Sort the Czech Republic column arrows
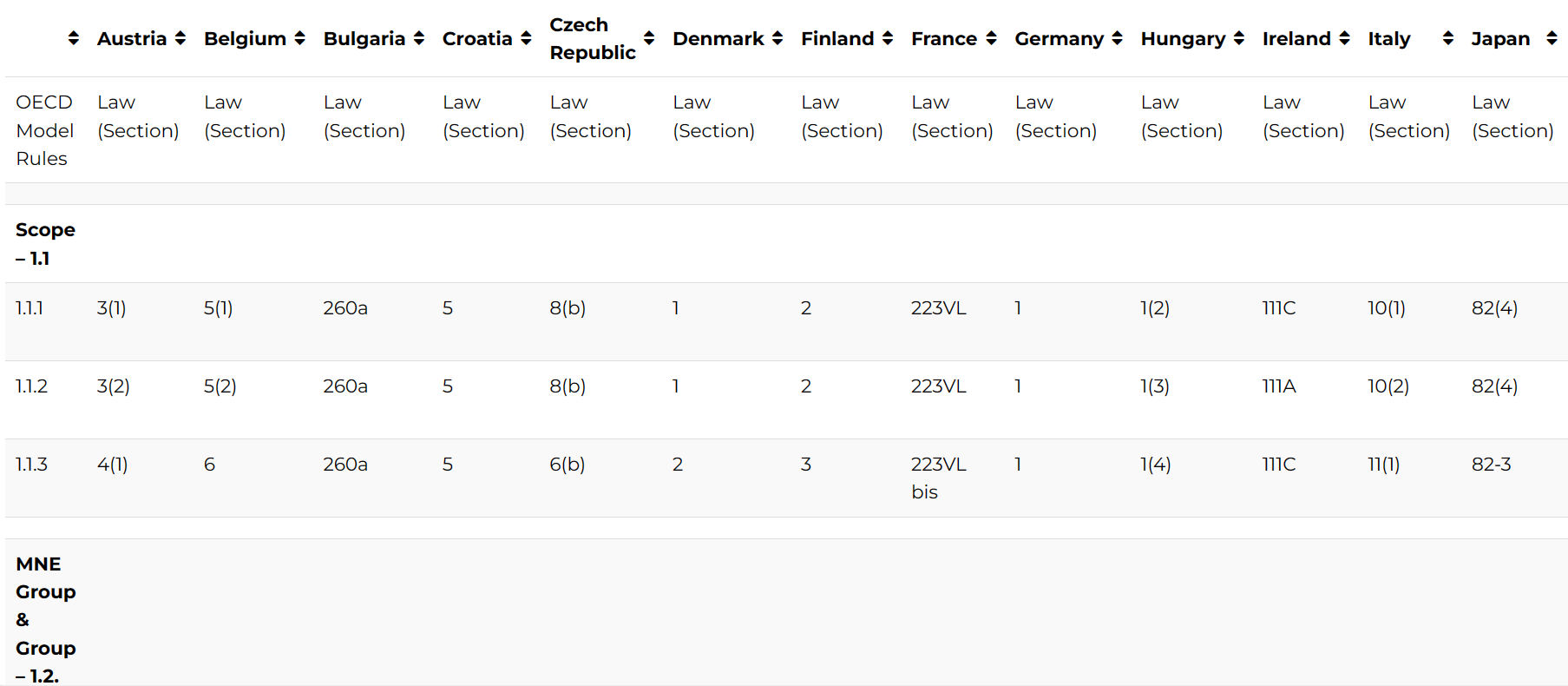Screen dimensions: 1568x686 tap(649, 38)
